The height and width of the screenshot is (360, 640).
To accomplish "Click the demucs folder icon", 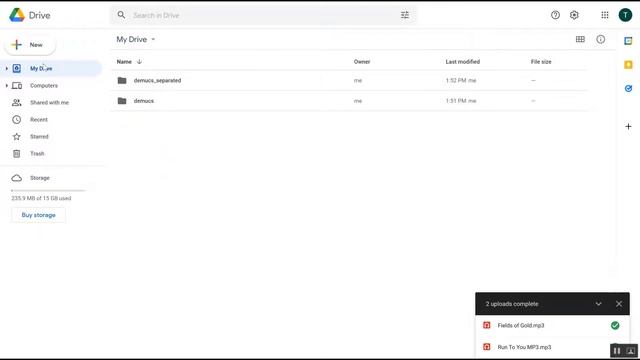I will 122,100.
